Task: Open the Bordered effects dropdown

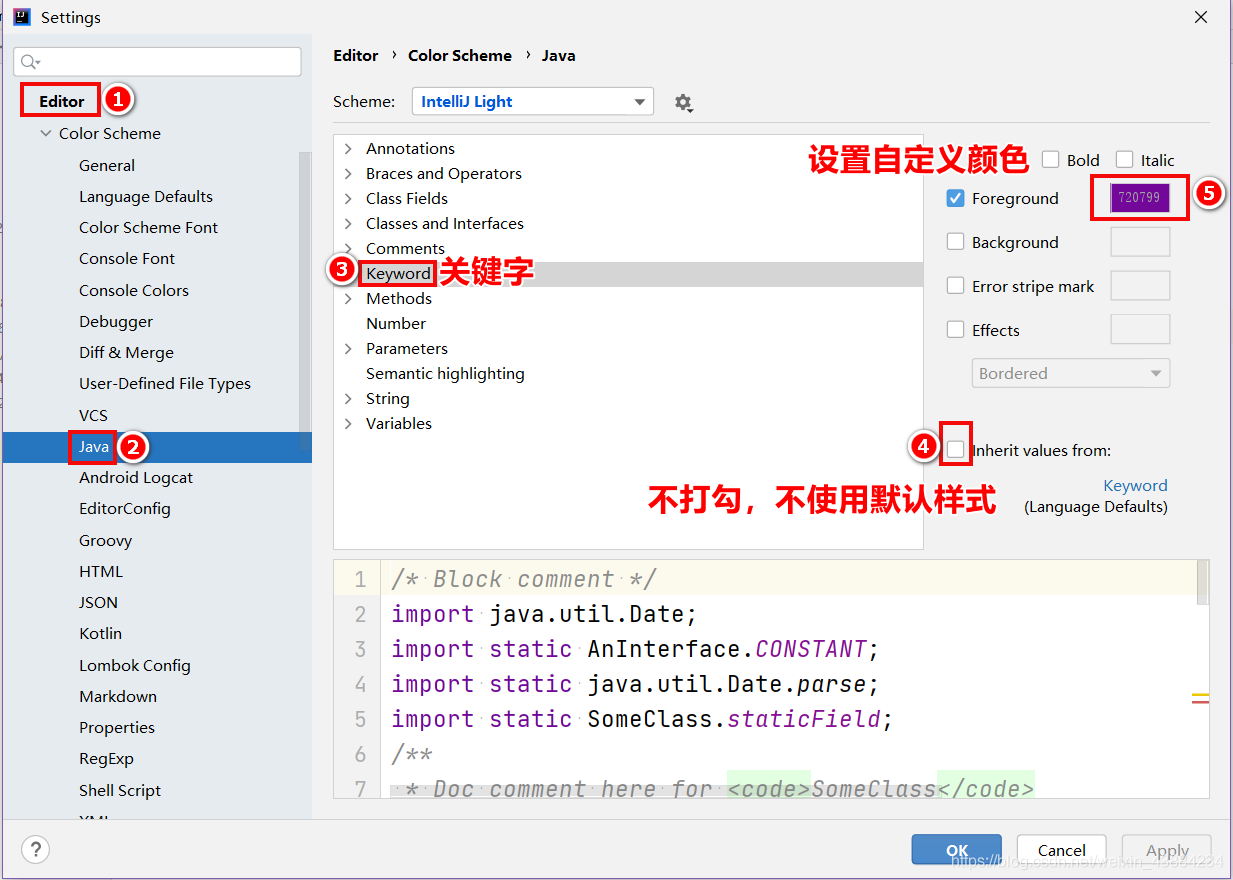Action: click(x=1071, y=373)
